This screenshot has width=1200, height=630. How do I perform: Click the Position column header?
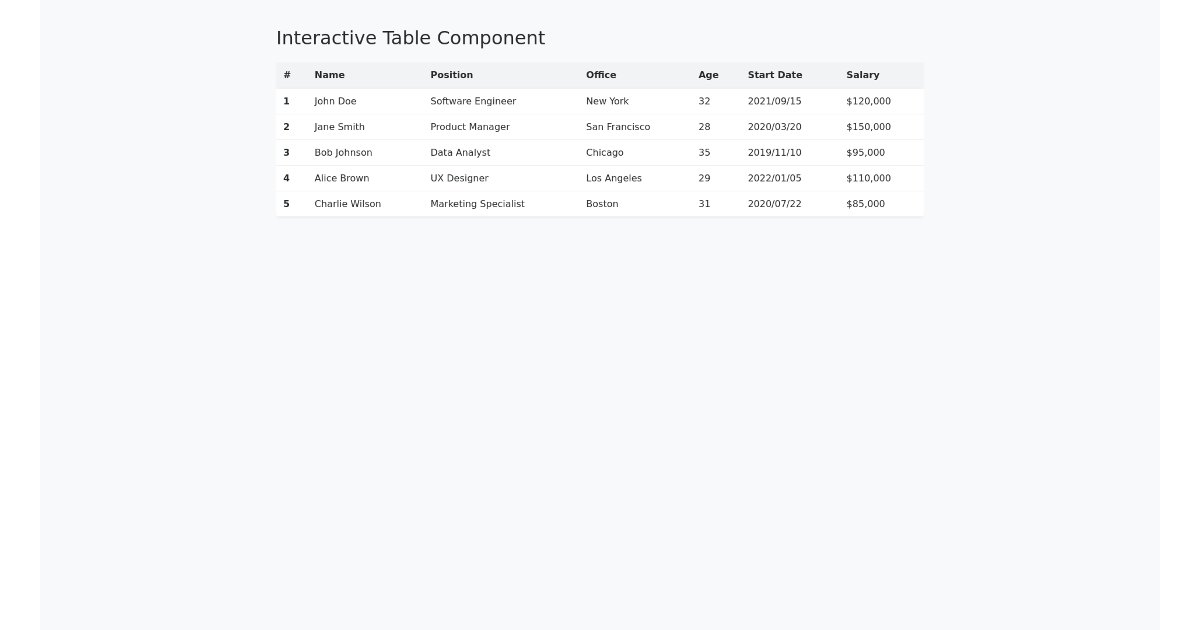[x=501, y=75]
